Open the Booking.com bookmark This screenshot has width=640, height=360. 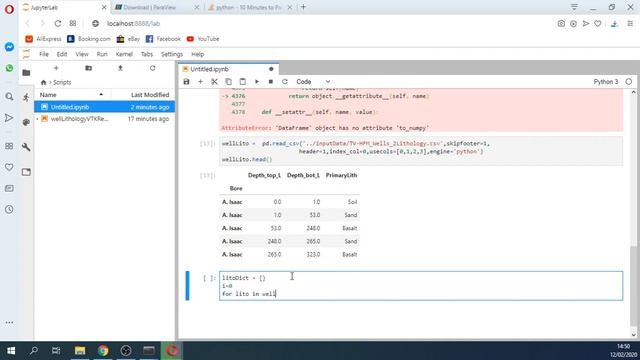tap(89, 39)
